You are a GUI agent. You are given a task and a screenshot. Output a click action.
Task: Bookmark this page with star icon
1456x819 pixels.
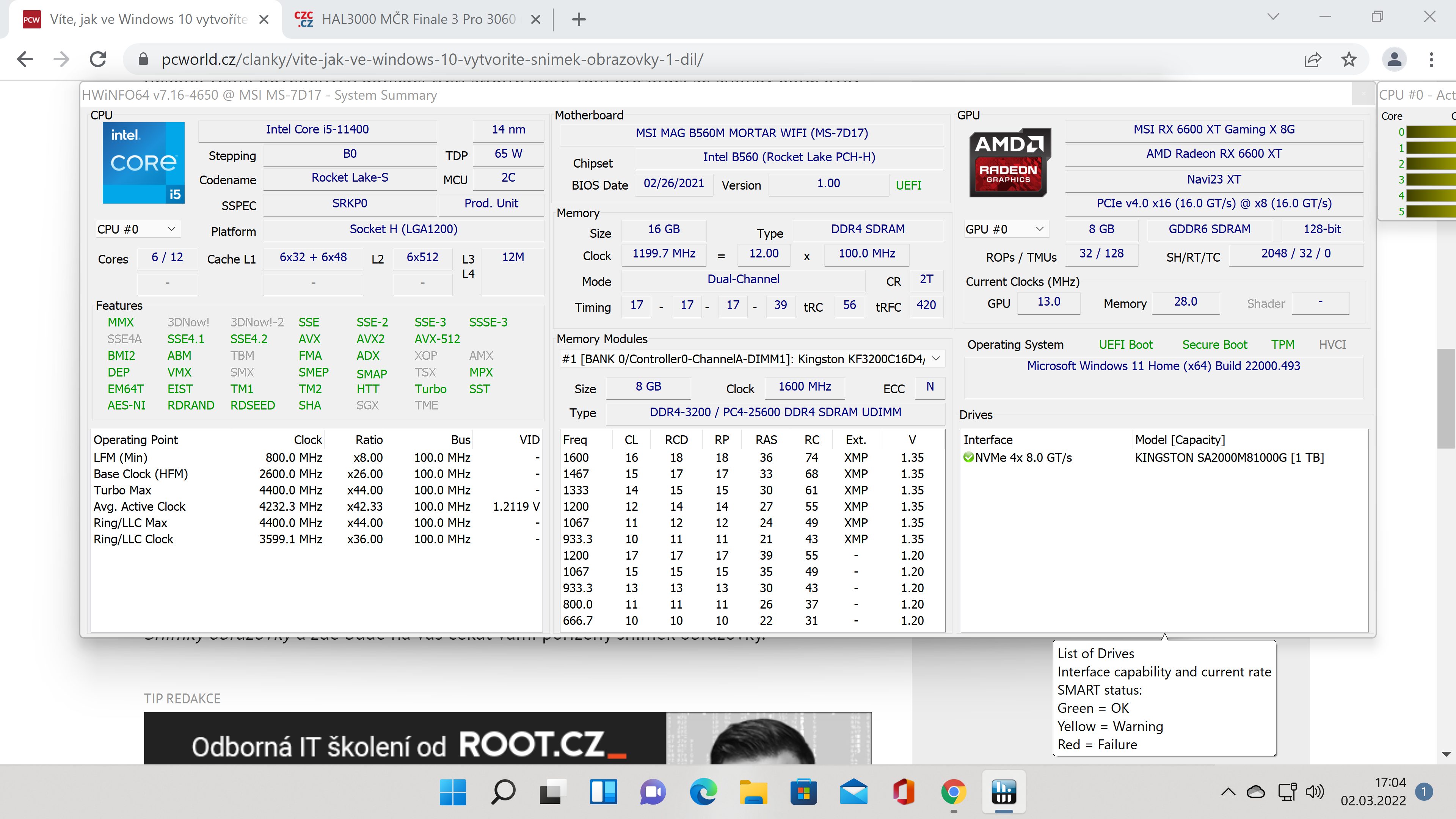tap(1349, 60)
